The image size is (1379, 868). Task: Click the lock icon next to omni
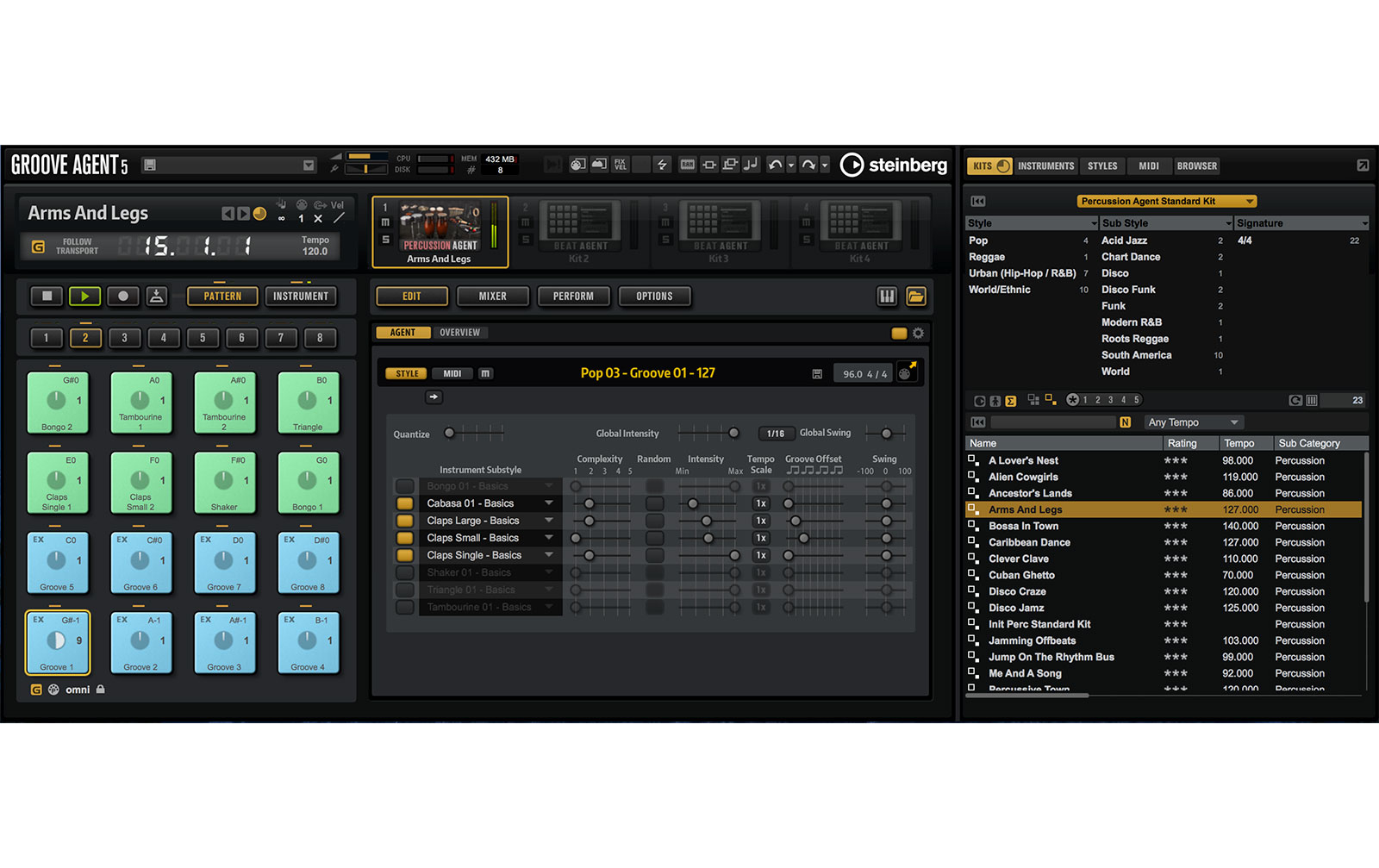(100, 690)
